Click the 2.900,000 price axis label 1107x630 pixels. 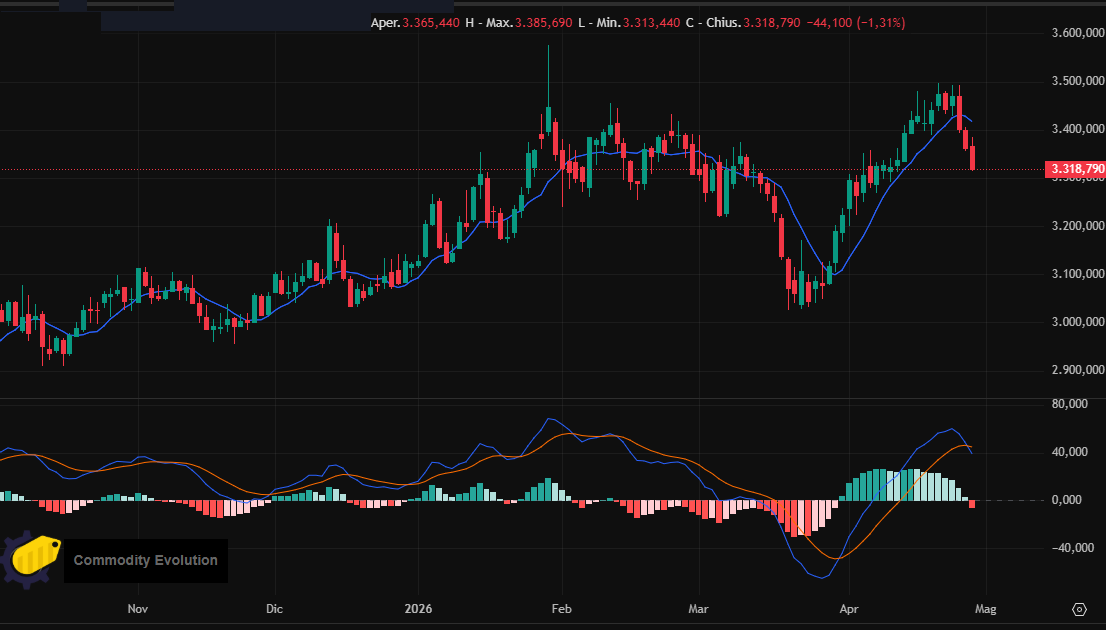(1077, 370)
